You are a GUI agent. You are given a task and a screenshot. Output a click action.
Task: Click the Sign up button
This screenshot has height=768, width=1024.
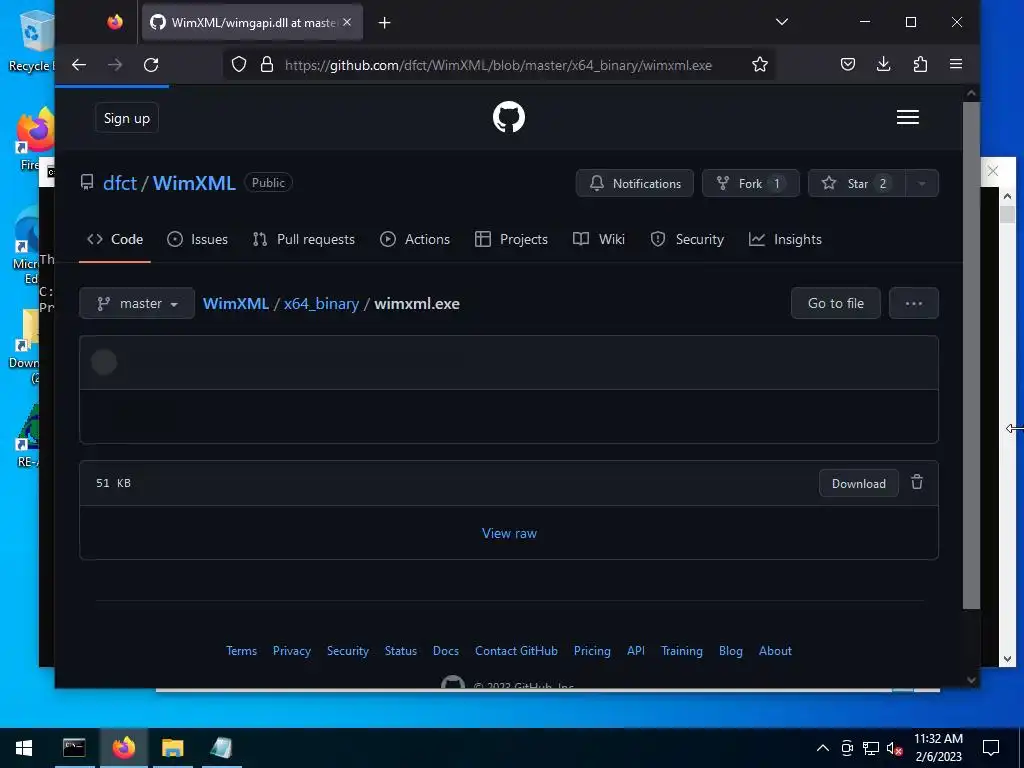click(127, 118)
